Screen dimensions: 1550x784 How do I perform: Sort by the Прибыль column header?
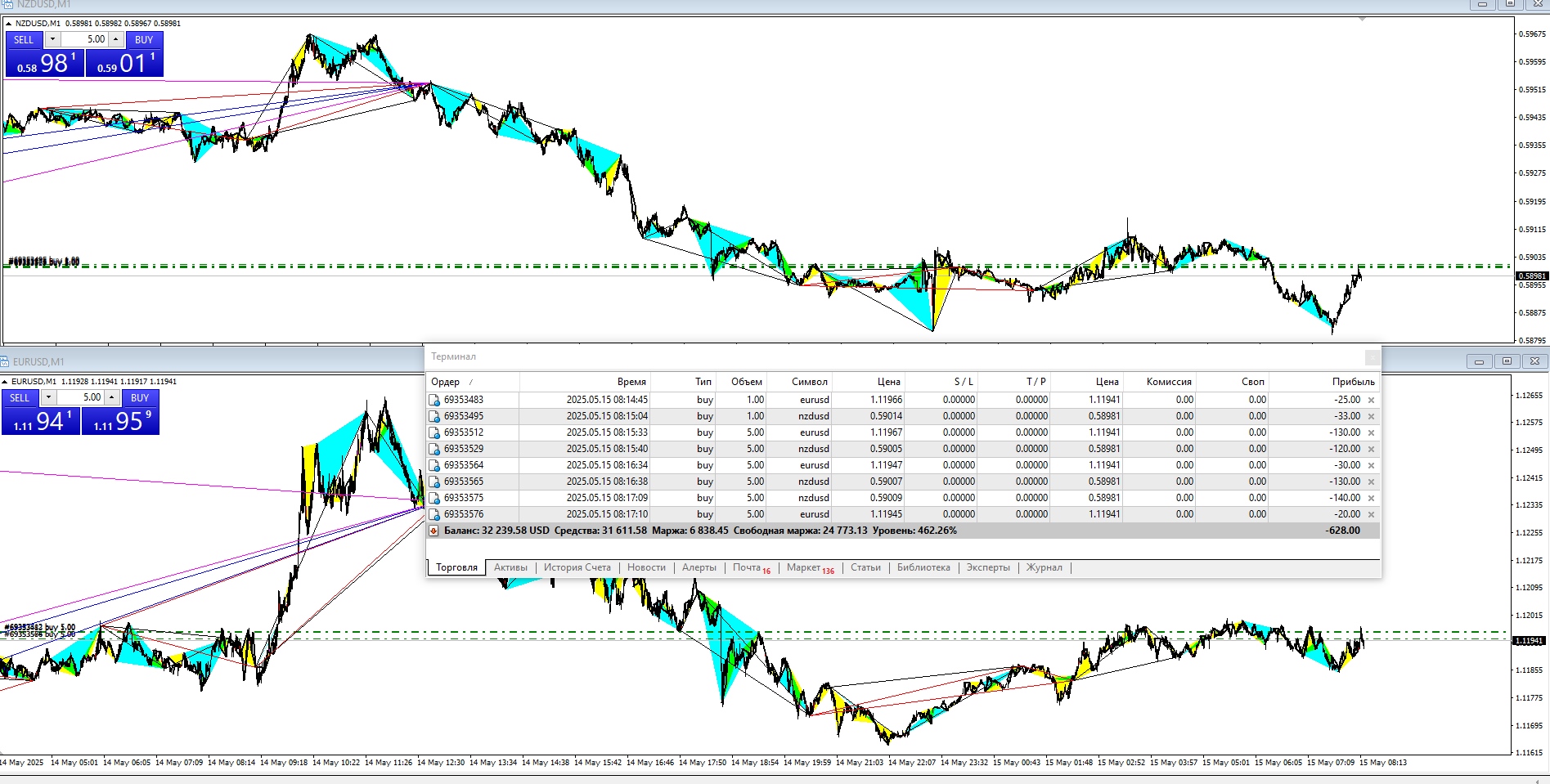coord(1325,382)
